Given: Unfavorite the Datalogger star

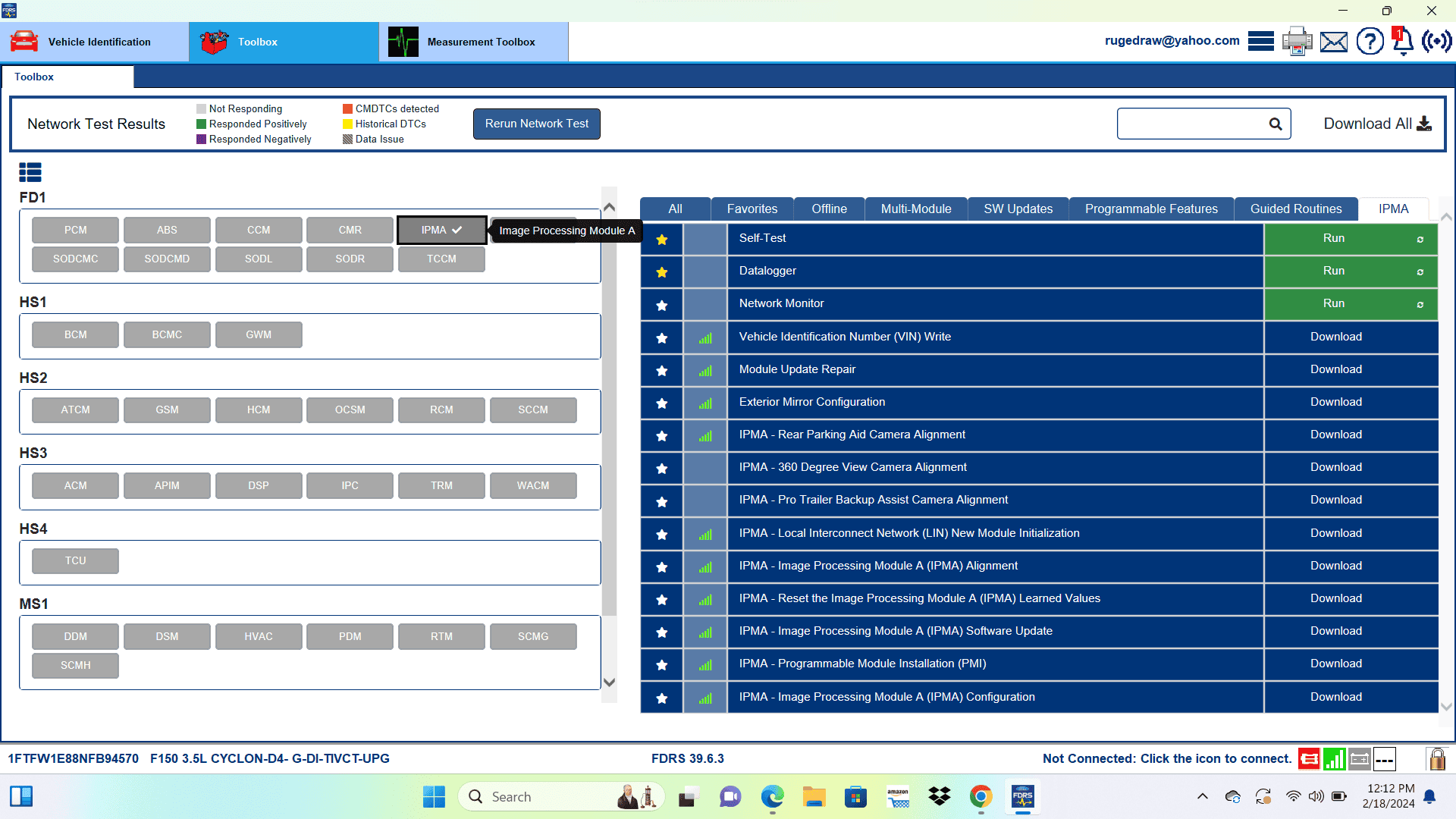Looking at the screenshot, I should pos(661,272).
